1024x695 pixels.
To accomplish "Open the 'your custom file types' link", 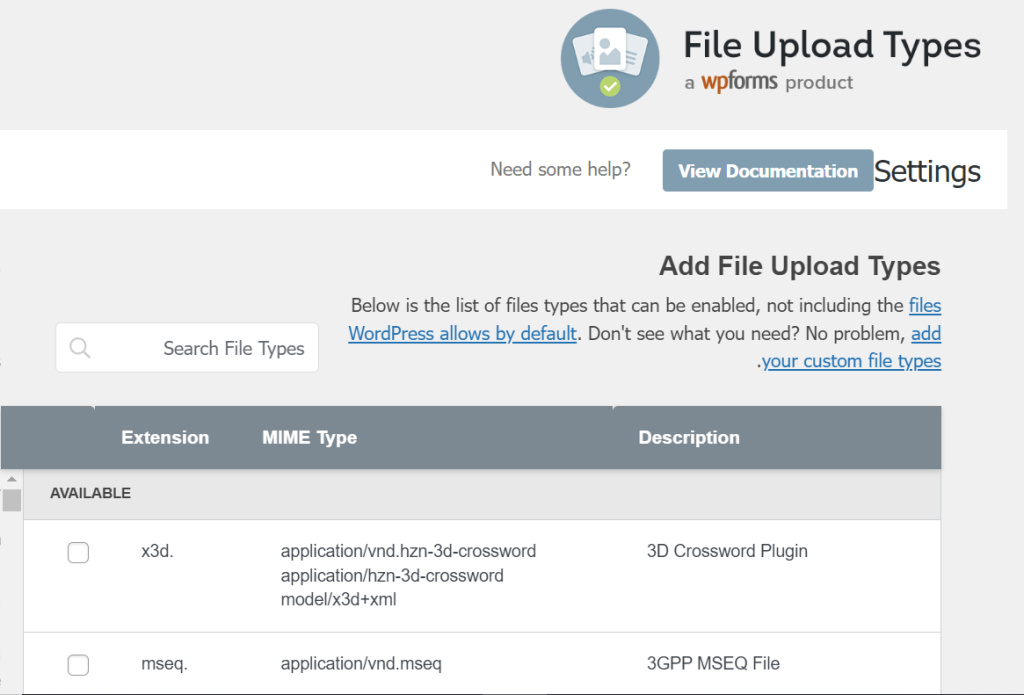I will click(851, 361).
